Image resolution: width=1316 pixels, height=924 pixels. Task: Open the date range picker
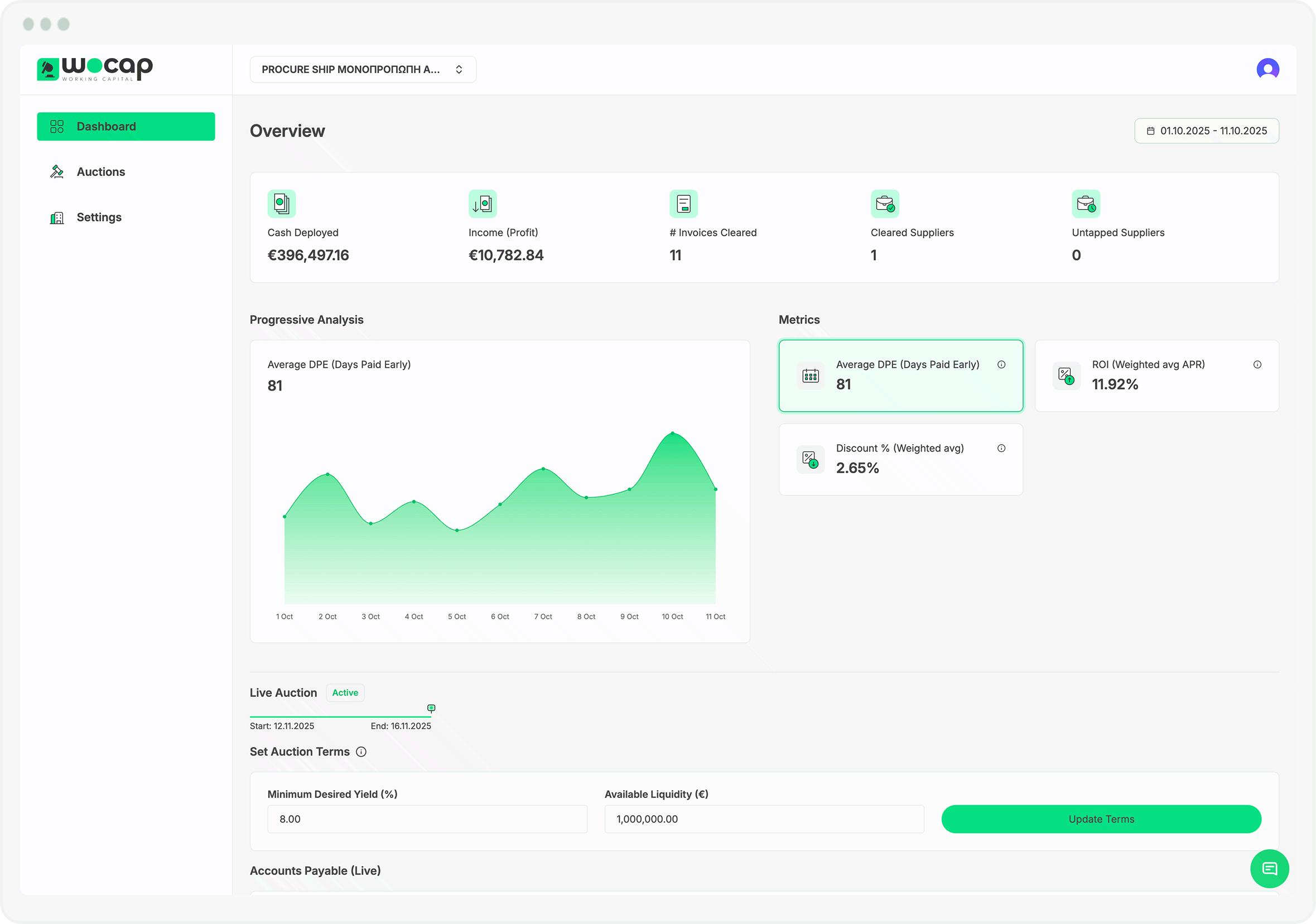[1206, 131]
